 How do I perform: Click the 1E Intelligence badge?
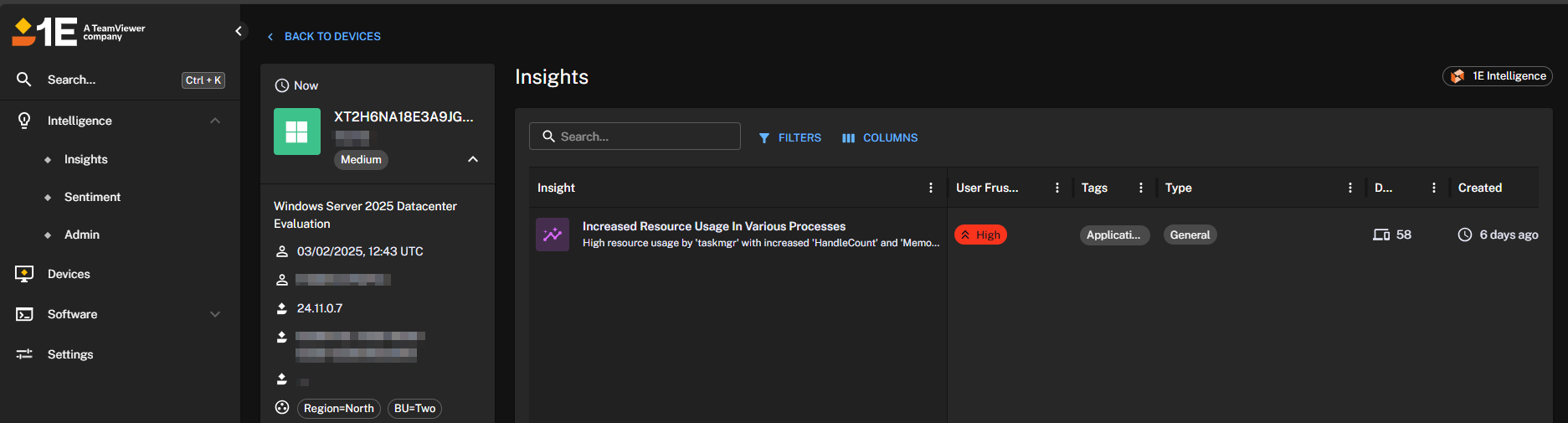click(1498, 76)
